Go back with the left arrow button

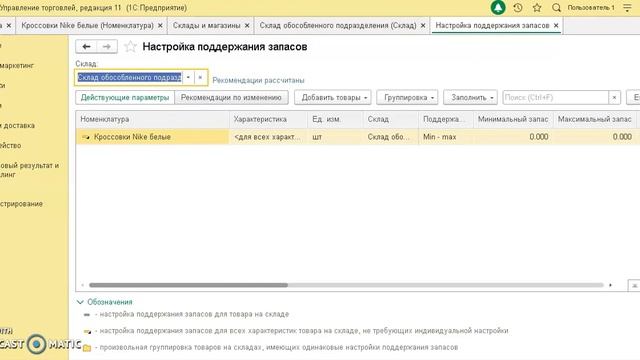click(x=86, y=47)
